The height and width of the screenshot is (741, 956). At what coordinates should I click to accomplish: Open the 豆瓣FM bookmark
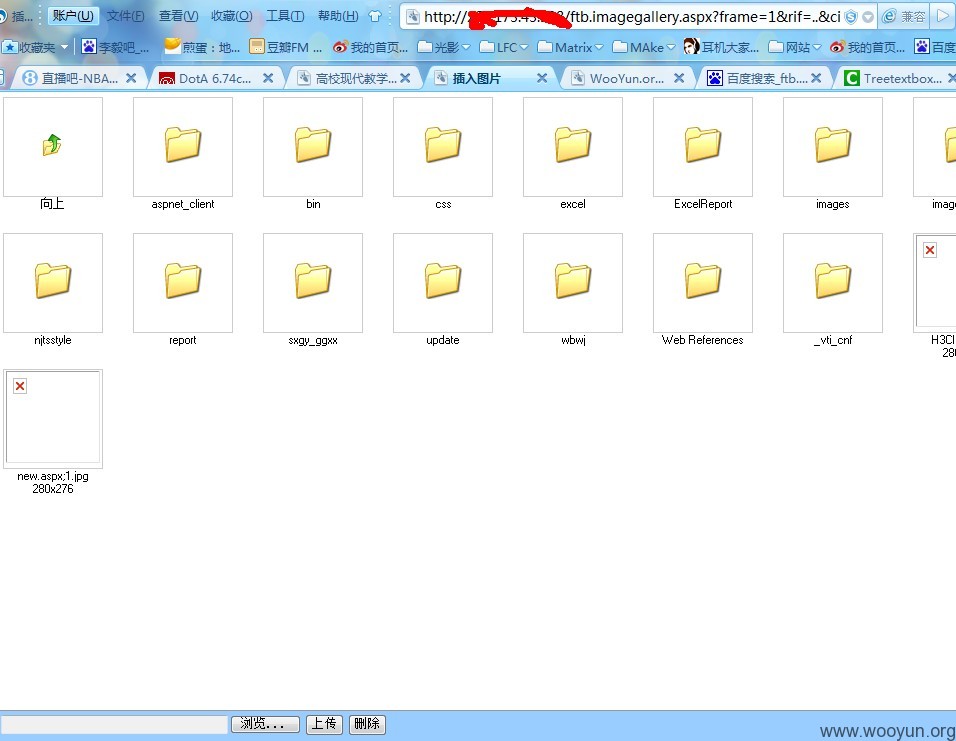(286, 47)
